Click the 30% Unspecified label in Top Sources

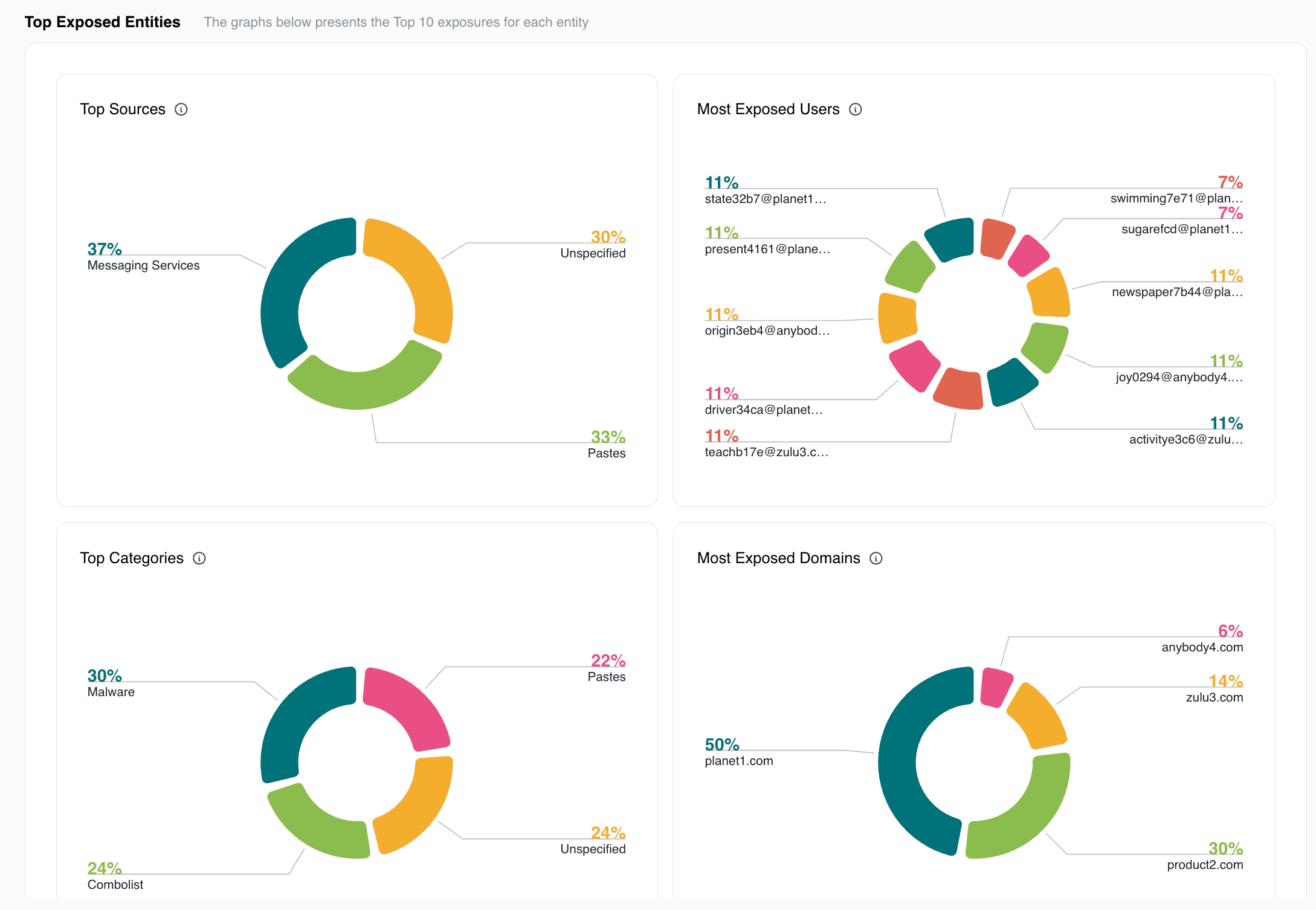[593, 245]
